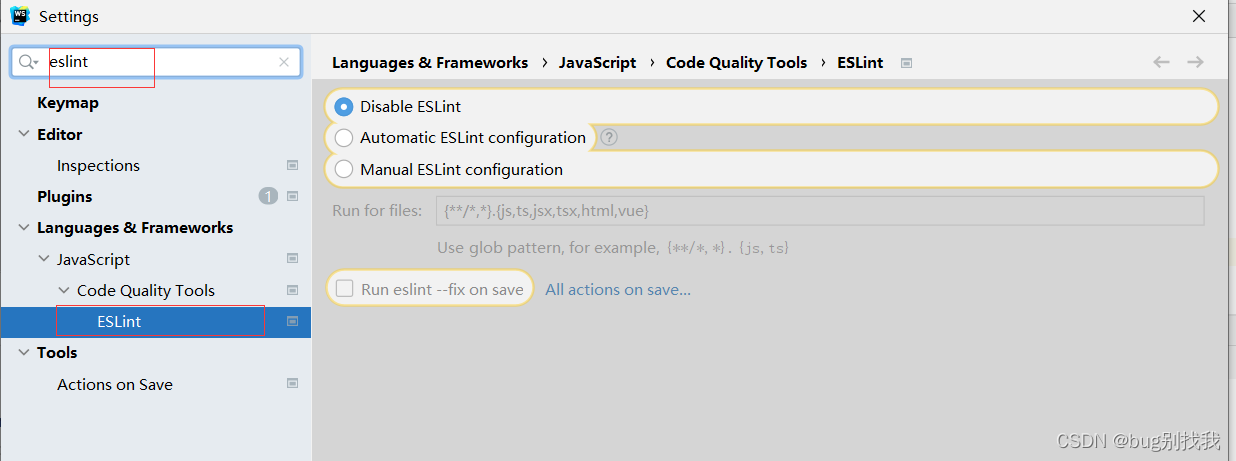Click project settings icon beside ESLint breadcrumb
1236x461 pixels.
906,62
